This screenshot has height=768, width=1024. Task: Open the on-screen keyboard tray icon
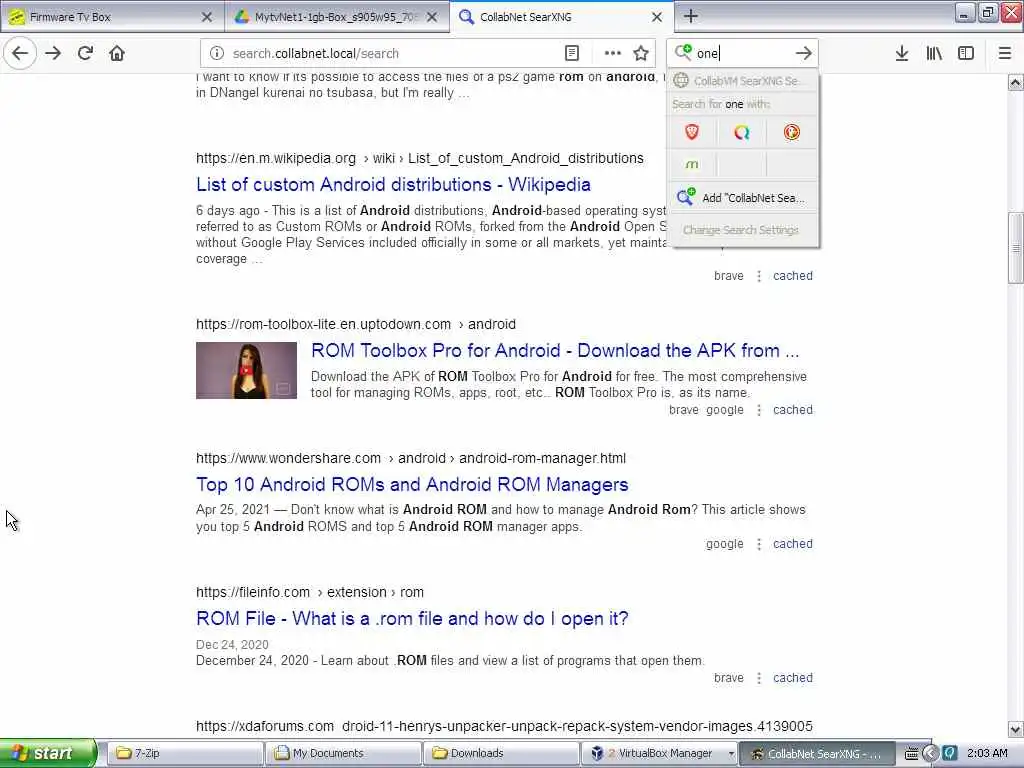coord(911,754)
